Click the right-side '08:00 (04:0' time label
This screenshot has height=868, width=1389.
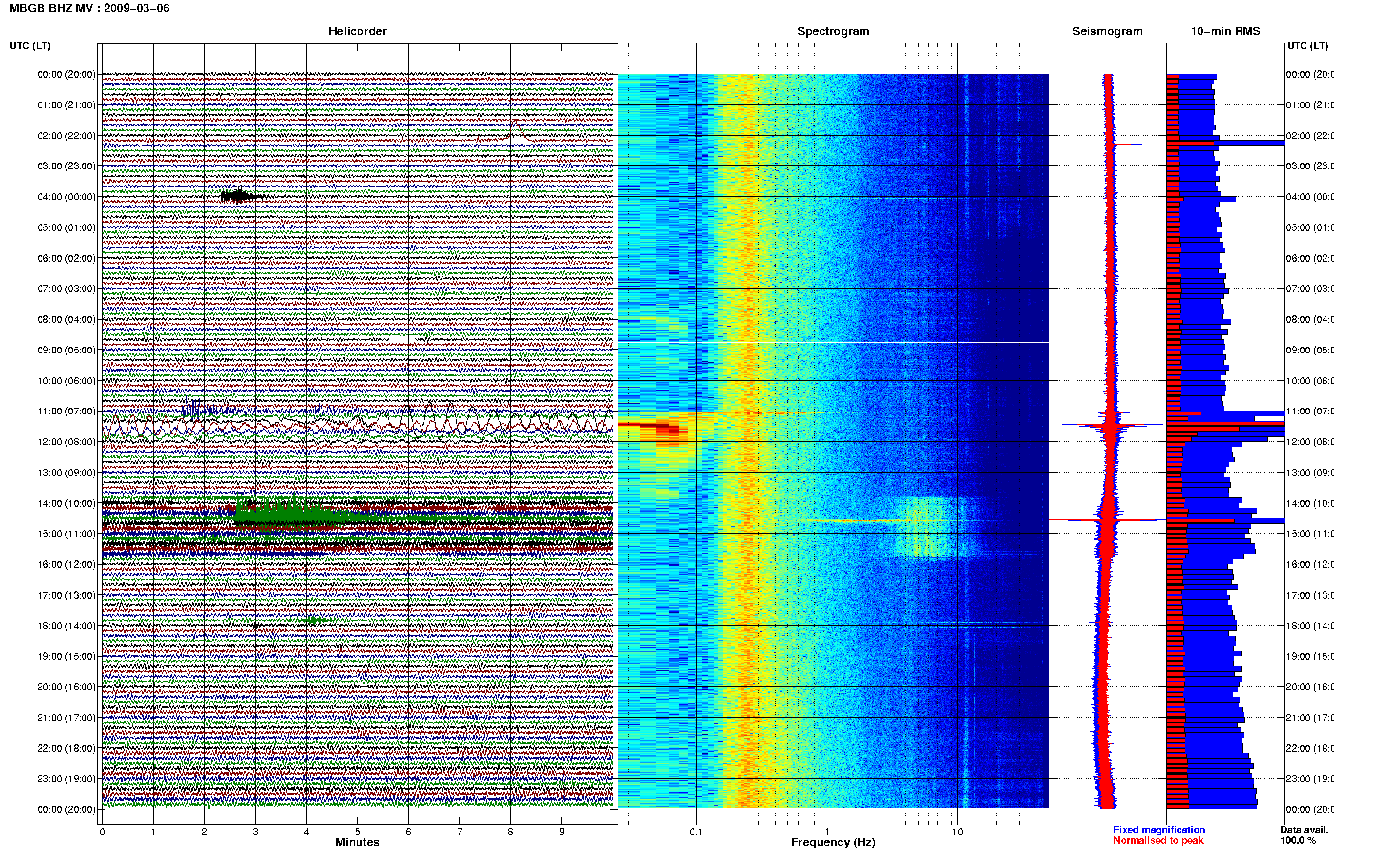coord(1310,319)
